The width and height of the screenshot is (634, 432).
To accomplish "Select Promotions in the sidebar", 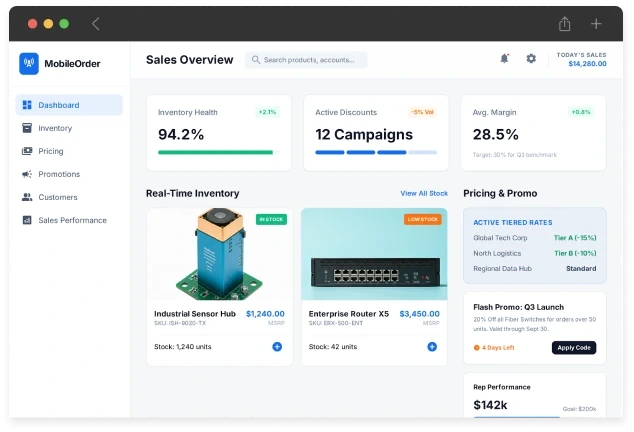I will click(69, 174).
